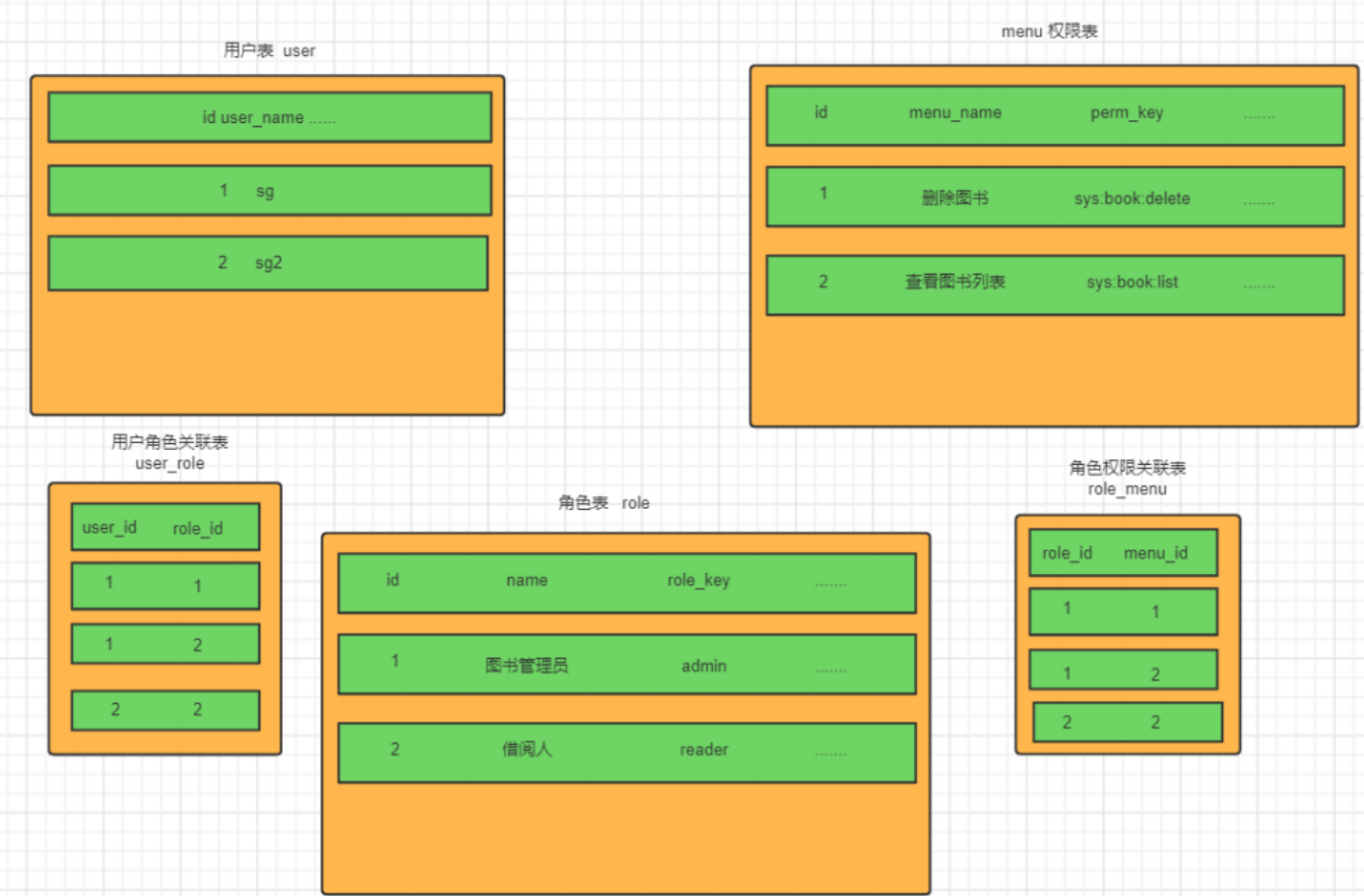Select the '......' cell in sys:book:list row

tap(1259, 286)
